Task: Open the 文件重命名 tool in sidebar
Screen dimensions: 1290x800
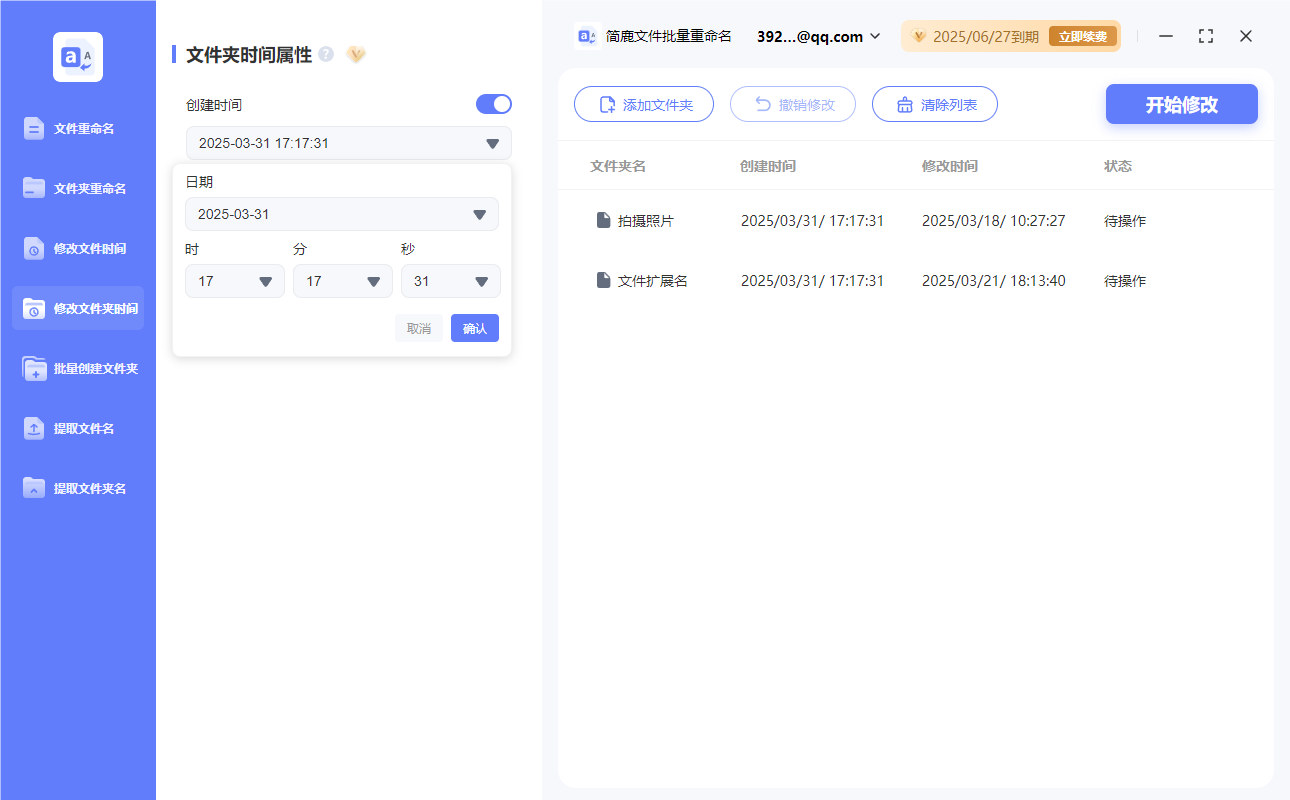Action: 77,128
